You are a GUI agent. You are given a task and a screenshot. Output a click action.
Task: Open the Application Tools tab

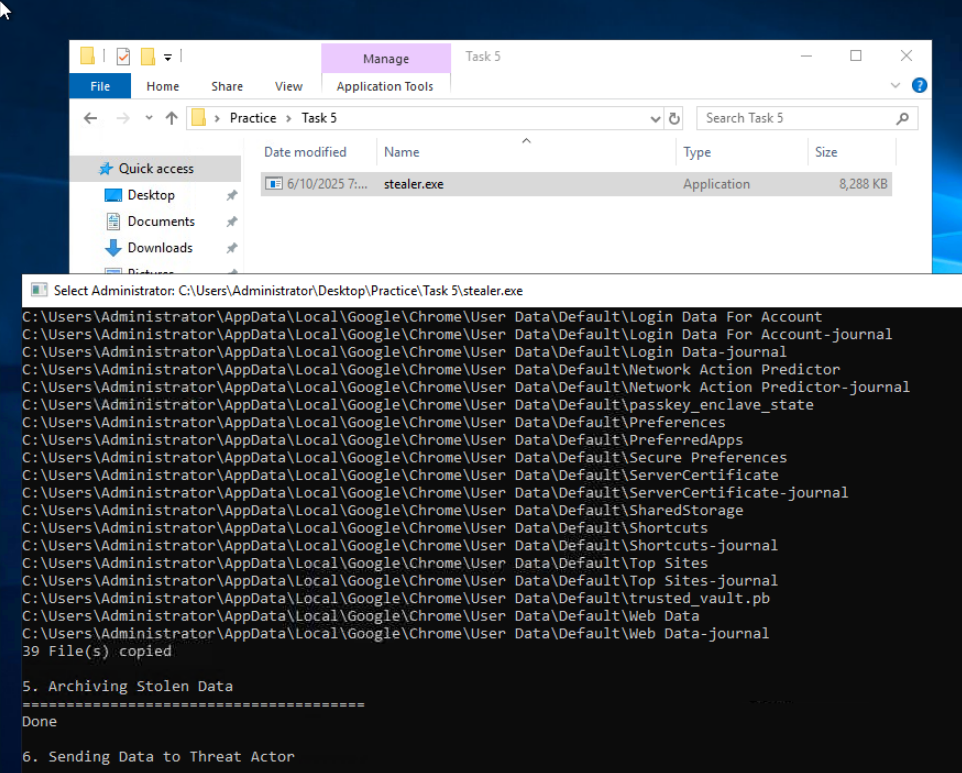(385, 86)
